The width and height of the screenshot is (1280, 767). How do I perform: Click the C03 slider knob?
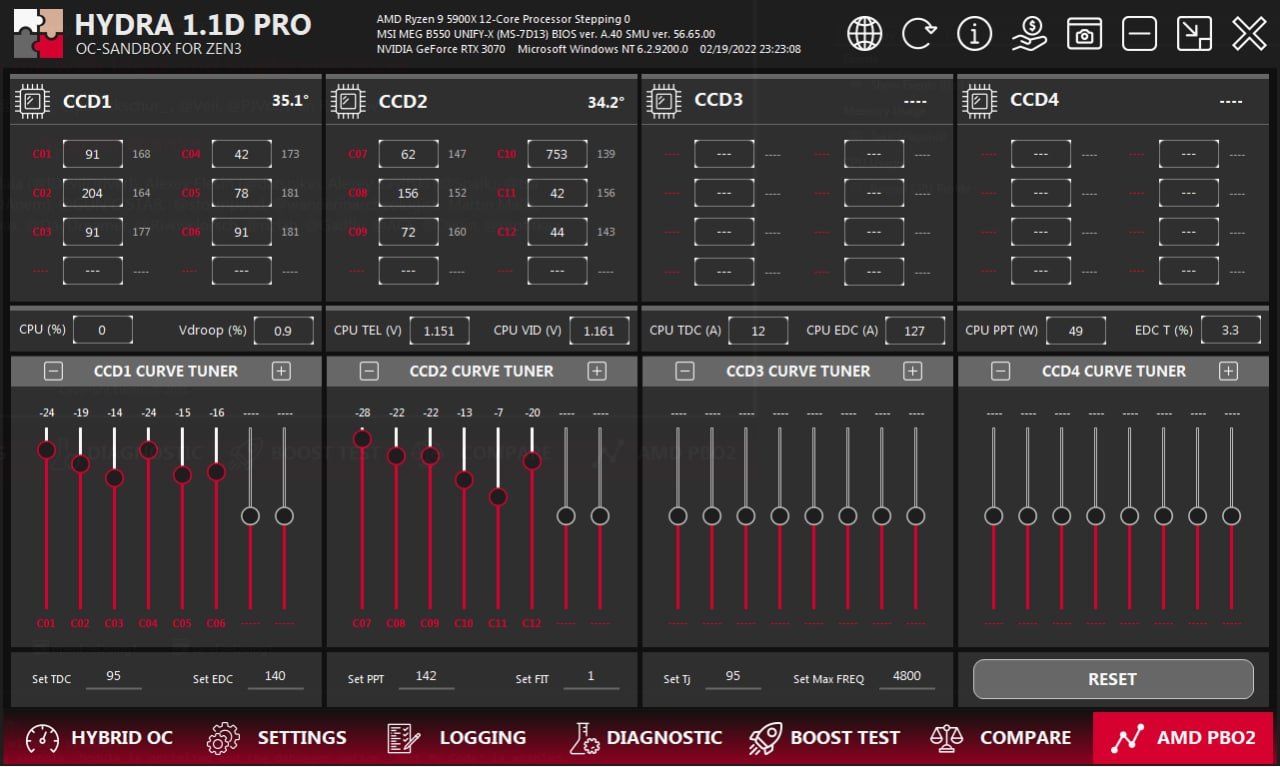(x=114, y=478)
